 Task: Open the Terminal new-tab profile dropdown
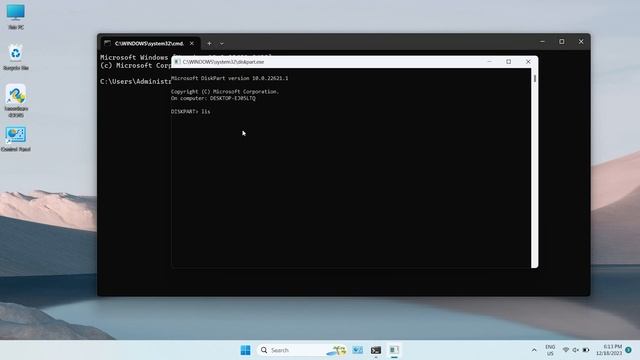tap(222, 43)
